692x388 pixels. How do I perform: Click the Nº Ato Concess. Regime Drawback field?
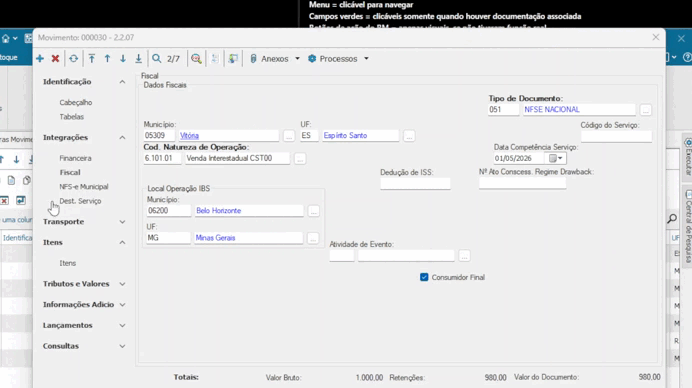click(523, 184)
